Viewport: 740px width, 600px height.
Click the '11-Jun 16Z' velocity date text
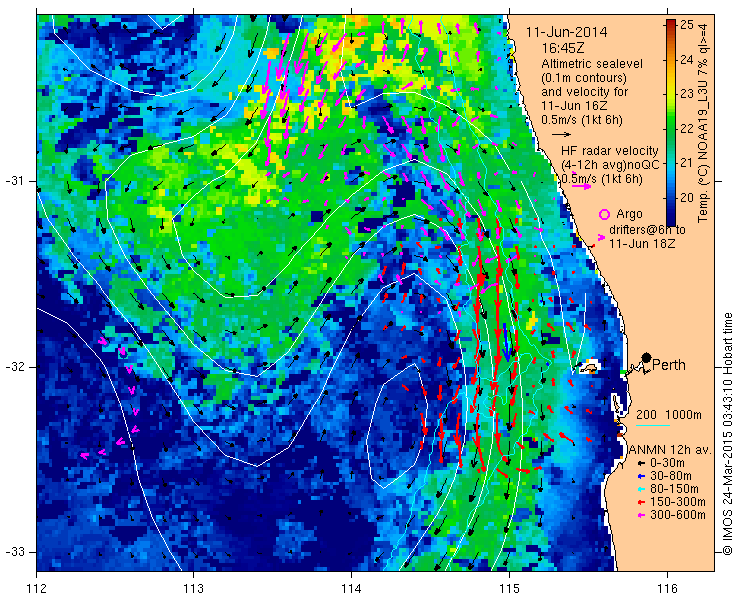pos(574,106)
